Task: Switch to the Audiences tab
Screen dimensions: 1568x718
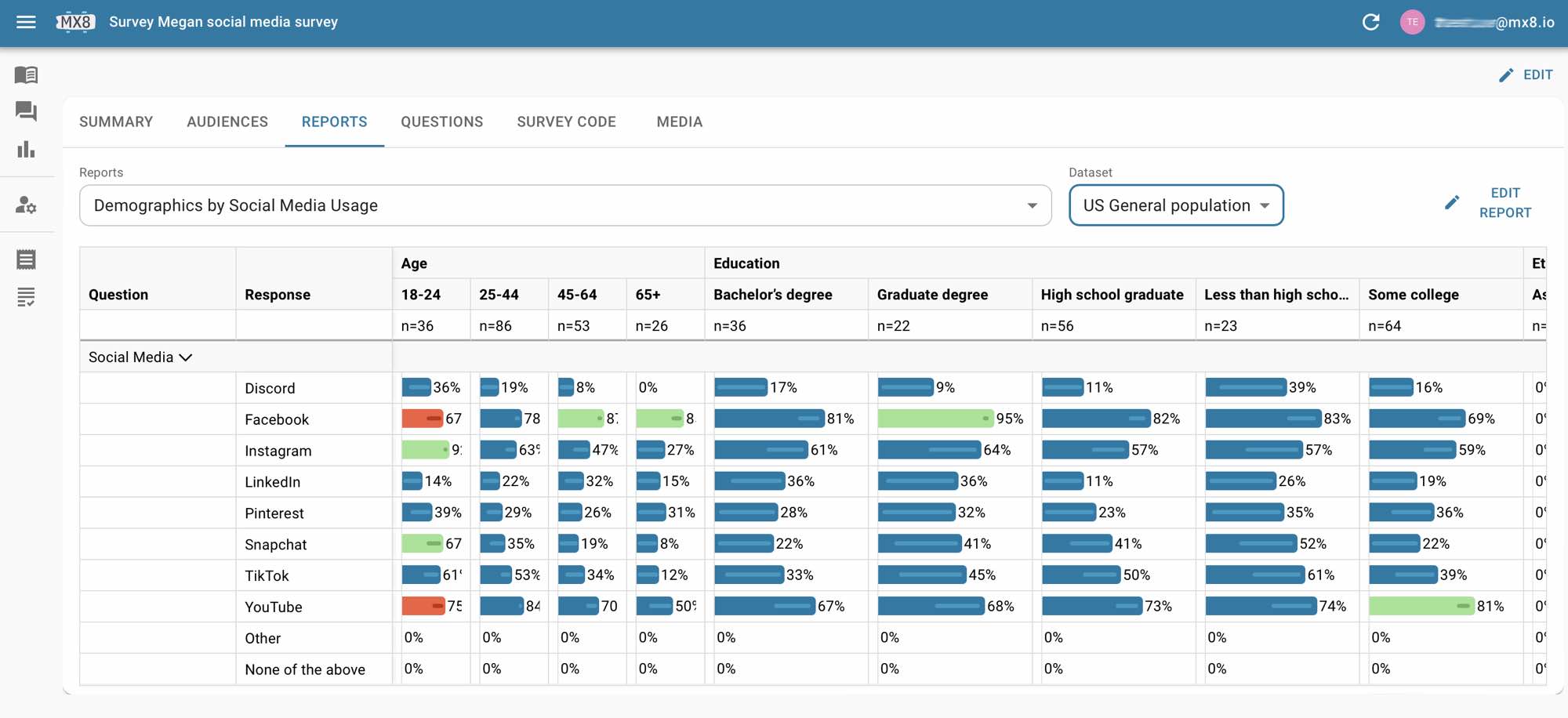Action: [x=227, y=122]
